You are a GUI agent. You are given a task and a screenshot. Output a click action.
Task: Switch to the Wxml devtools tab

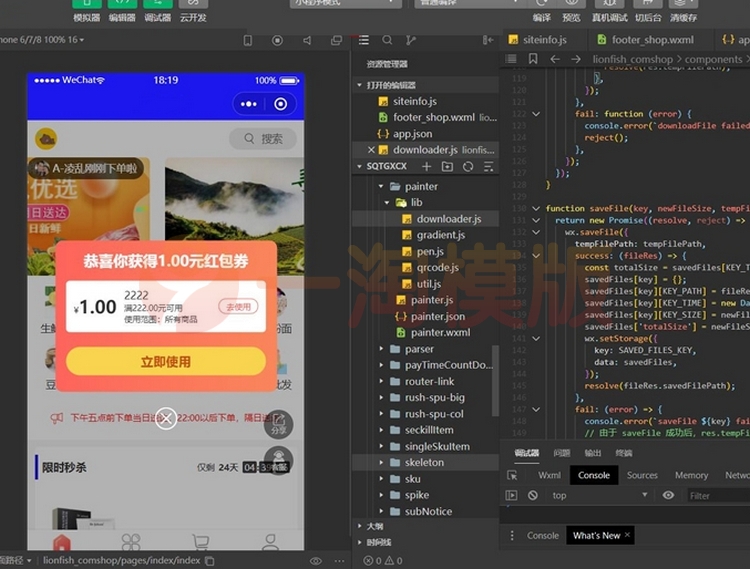[549, 475]
